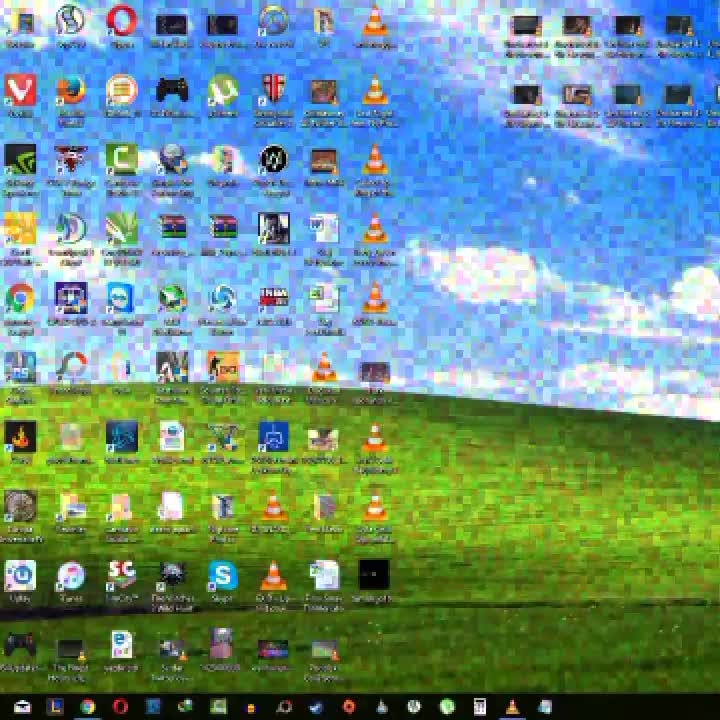Launch the green Camtasia 'C' shortcut
This screenshot has width=720, height=720.
[121, 159]
